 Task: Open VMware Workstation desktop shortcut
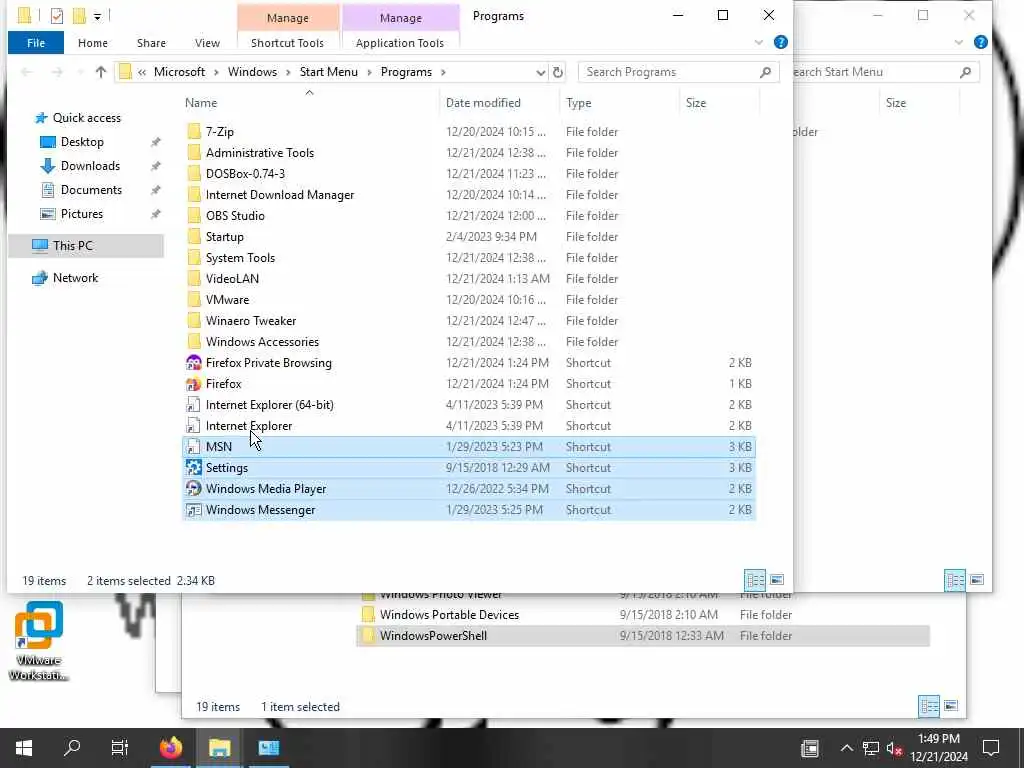click(x=39, y=641)
